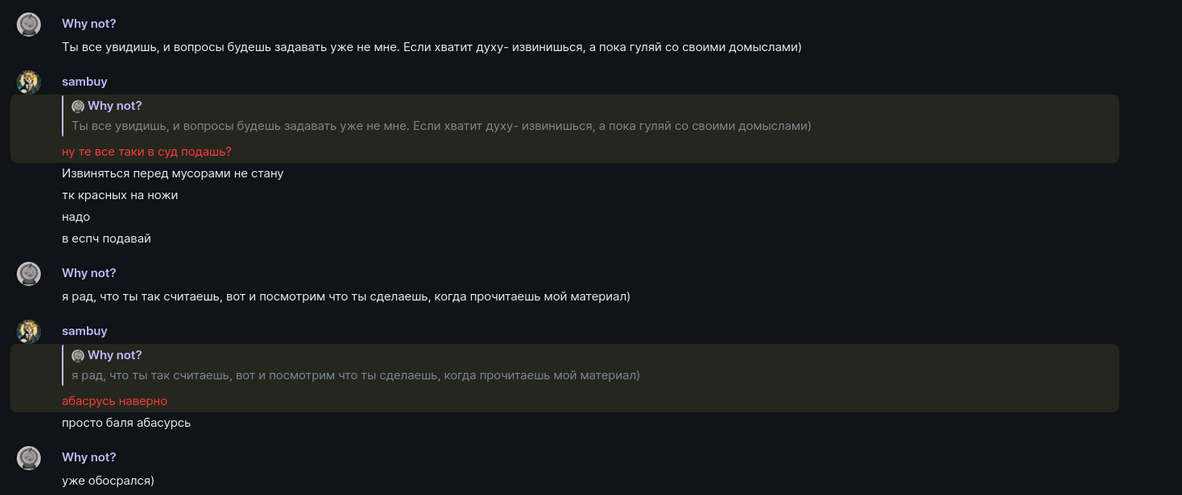Click Why not? name in quote above "в суд подашь?"

(x=114, y=106)
